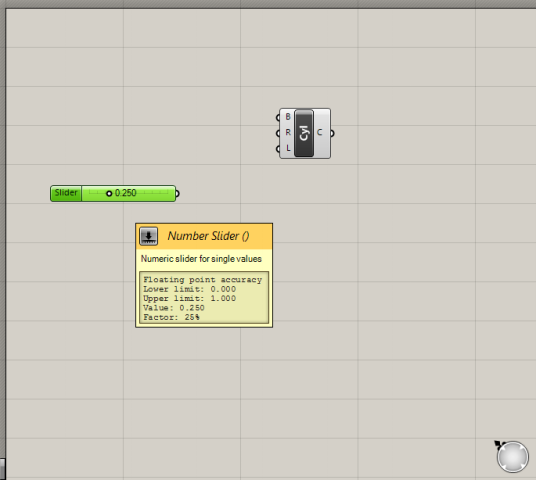Image resolution: width=536 pixels, height=480 pixels.
Task: Click the Number Slider icon in the tooltip
Action: [149, 236]
